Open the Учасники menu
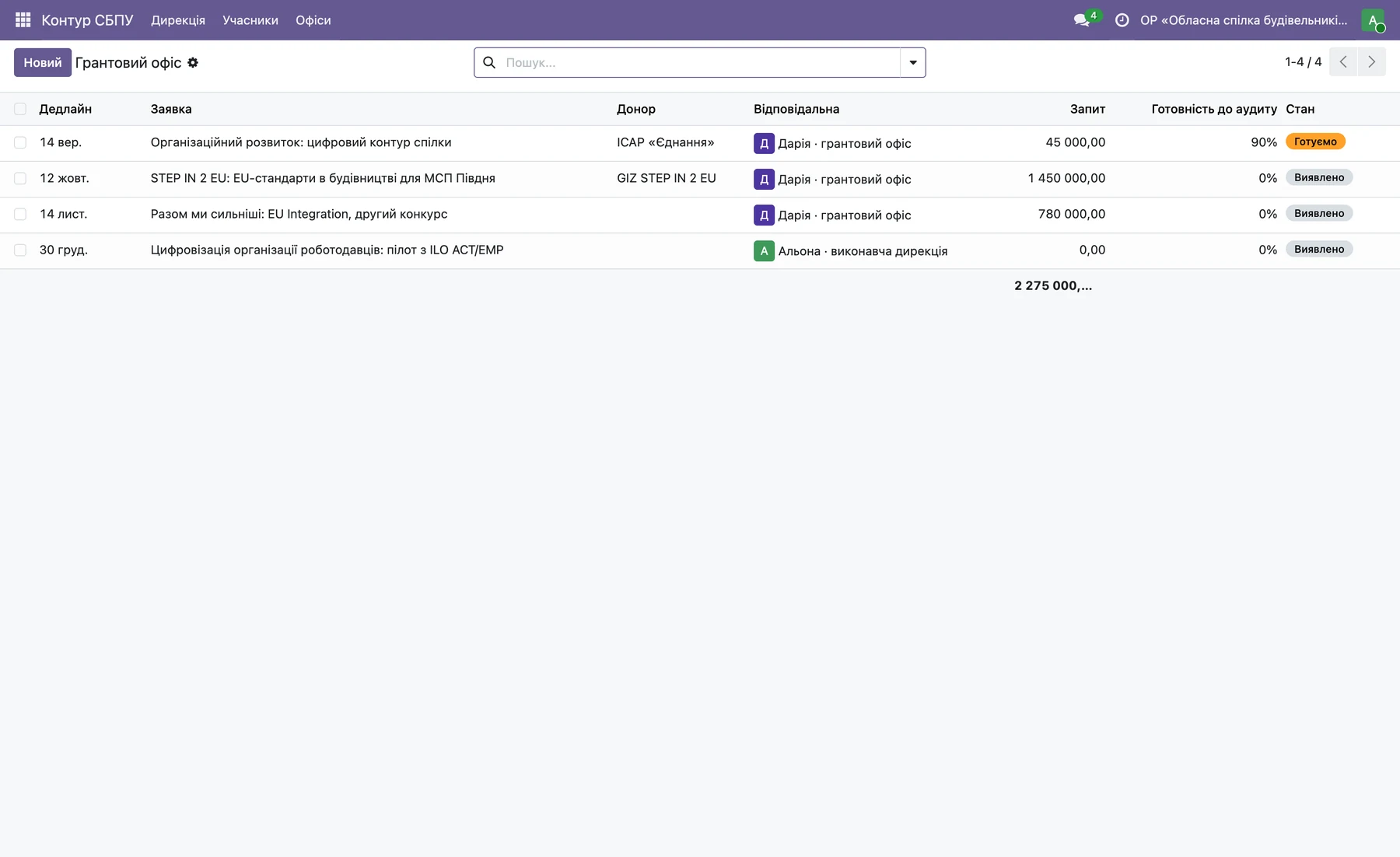Image resolution: width=1400 pixels, height=857 pixels. [250, 20]
